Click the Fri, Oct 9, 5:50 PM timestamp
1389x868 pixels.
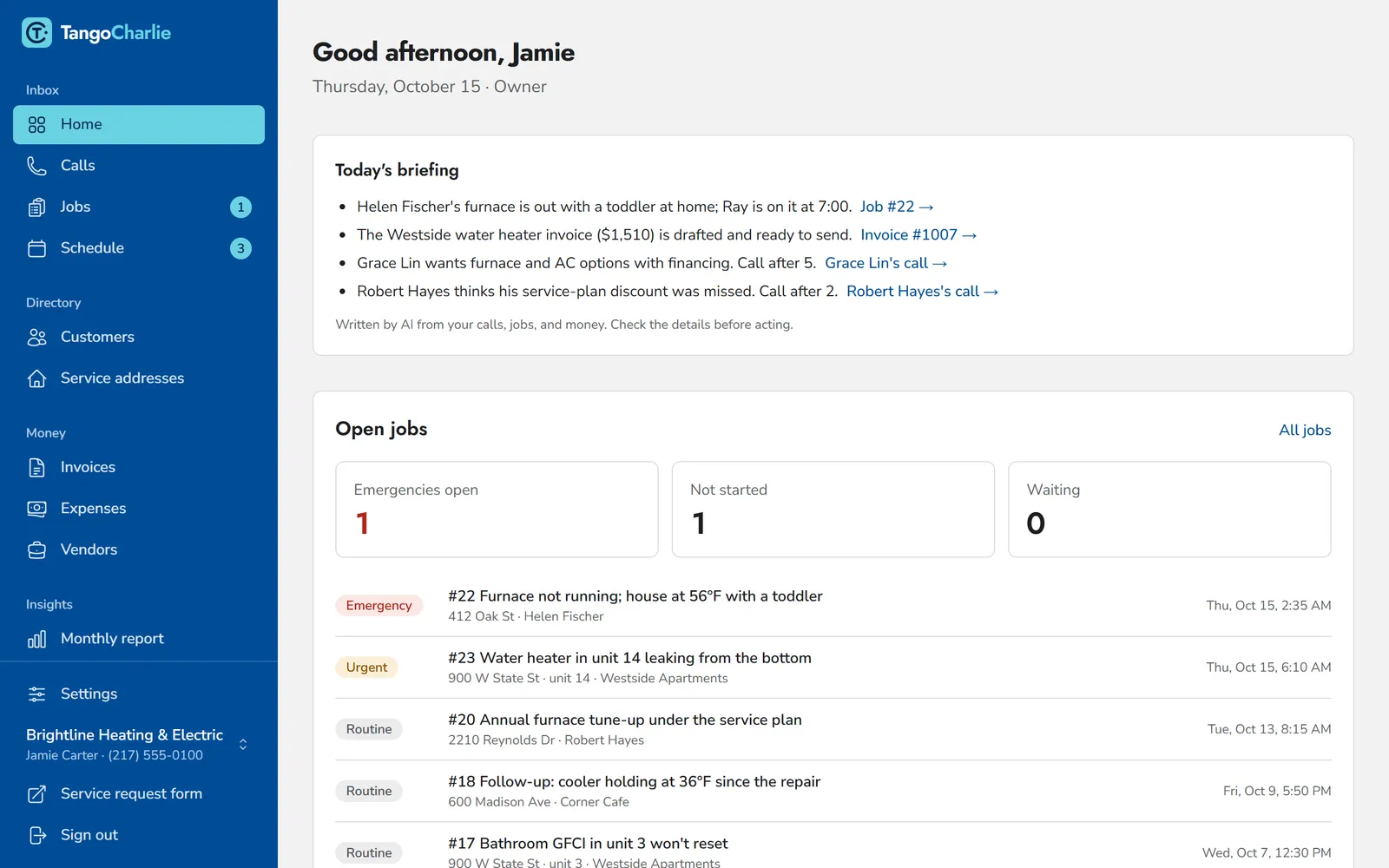click(1277, 791)
